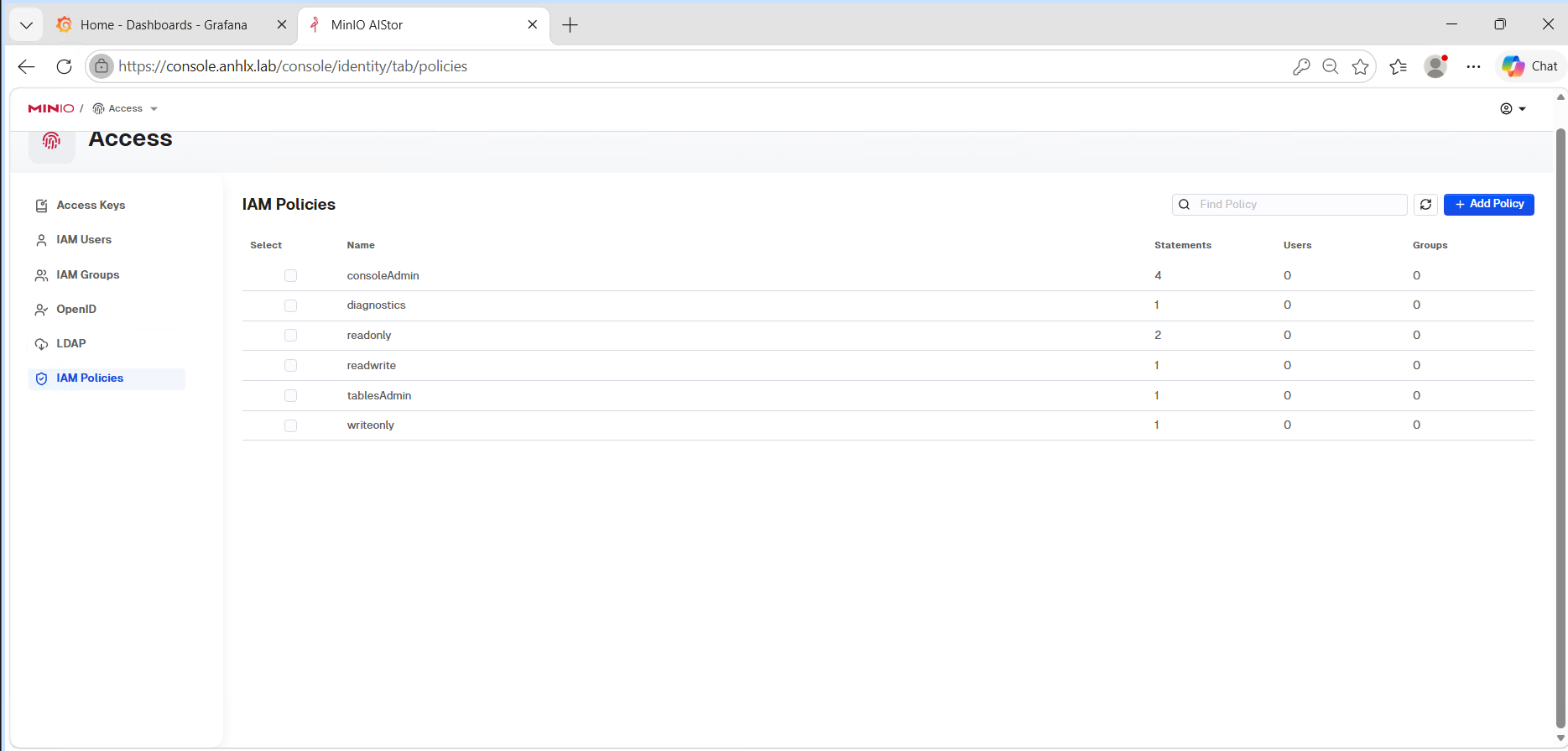The image size is (1568, 751).
Task: Click the MinIO logo in breadcrumb
Action: 51,108
